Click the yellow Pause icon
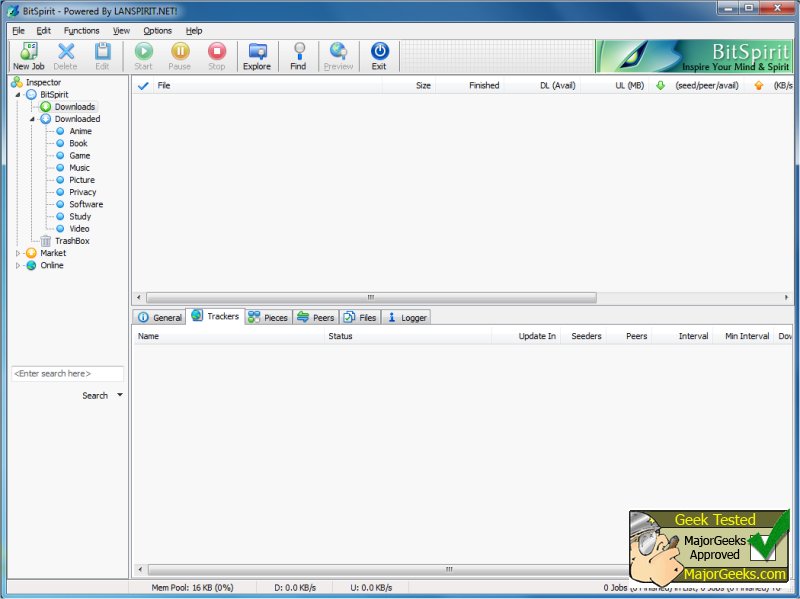 (x=180, y=56)
